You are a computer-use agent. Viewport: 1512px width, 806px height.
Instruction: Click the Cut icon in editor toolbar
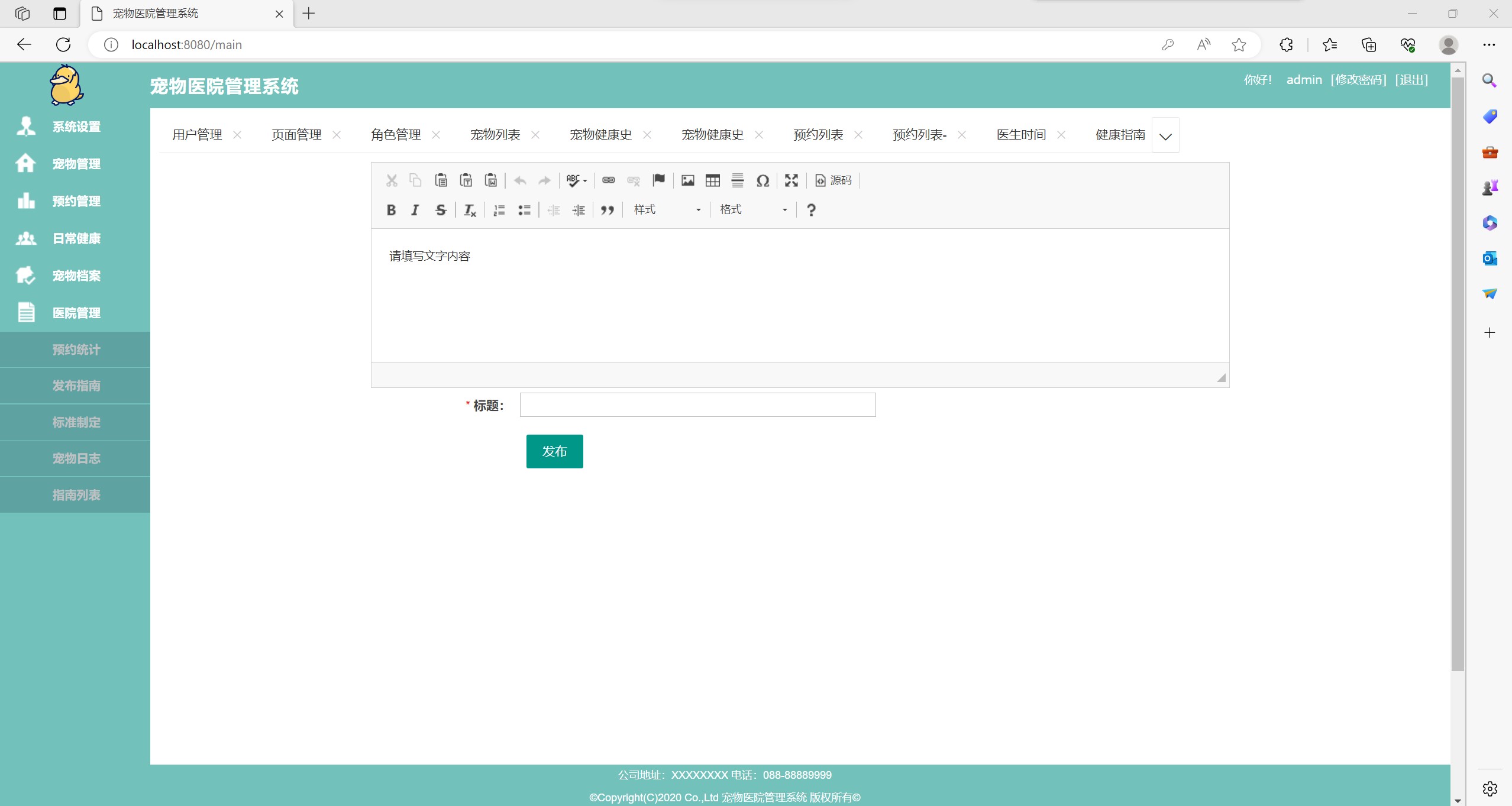[x=392, y=180]
